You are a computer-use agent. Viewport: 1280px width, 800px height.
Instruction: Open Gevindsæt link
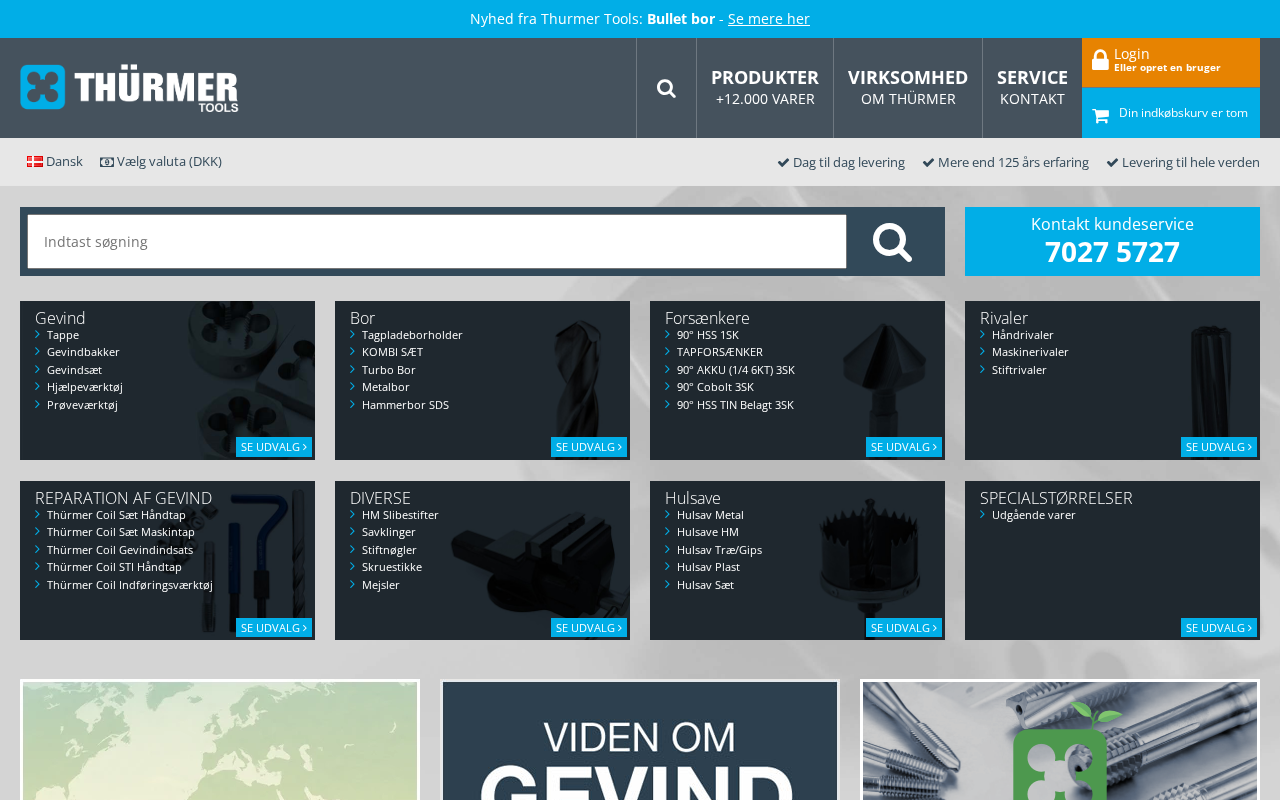pos(74,370)
